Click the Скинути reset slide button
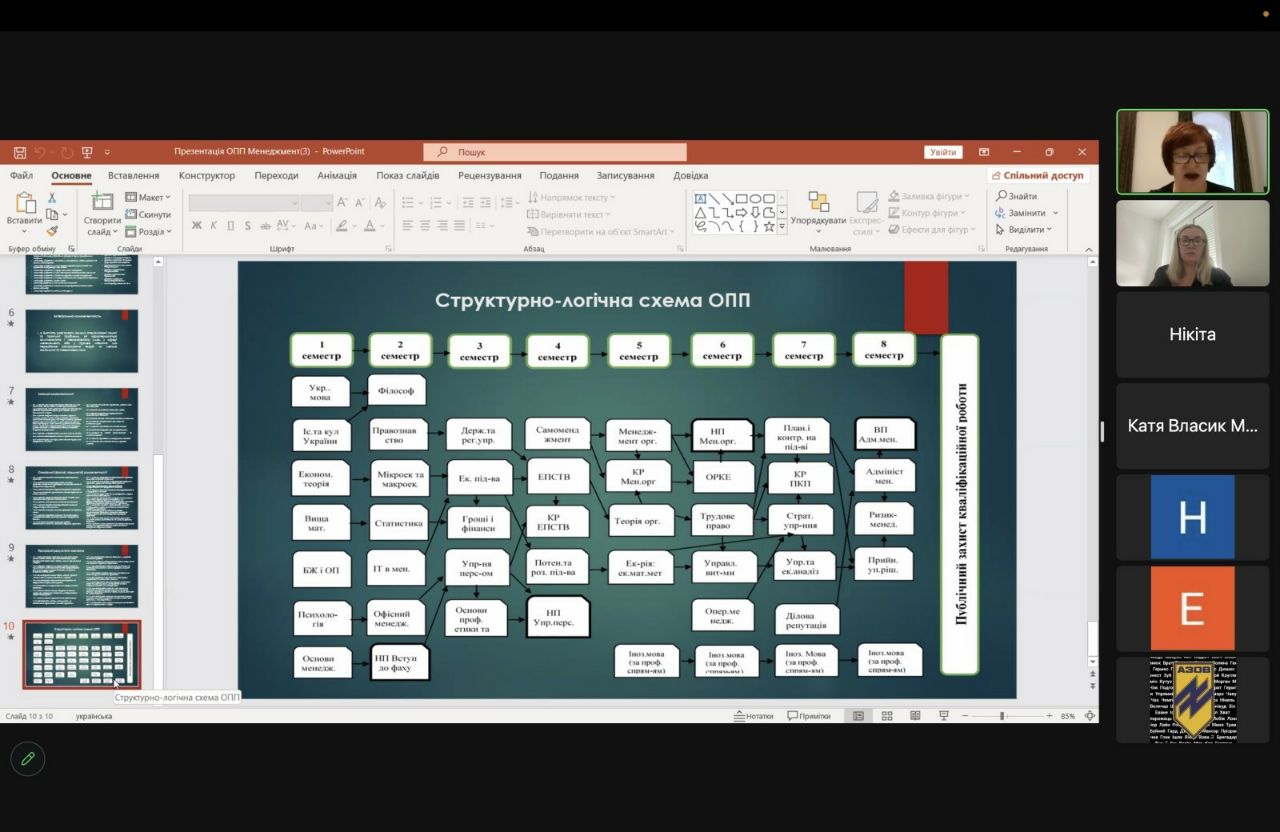Image resolution: width=1280 pixels, height=832 pixels. [148, 214]
